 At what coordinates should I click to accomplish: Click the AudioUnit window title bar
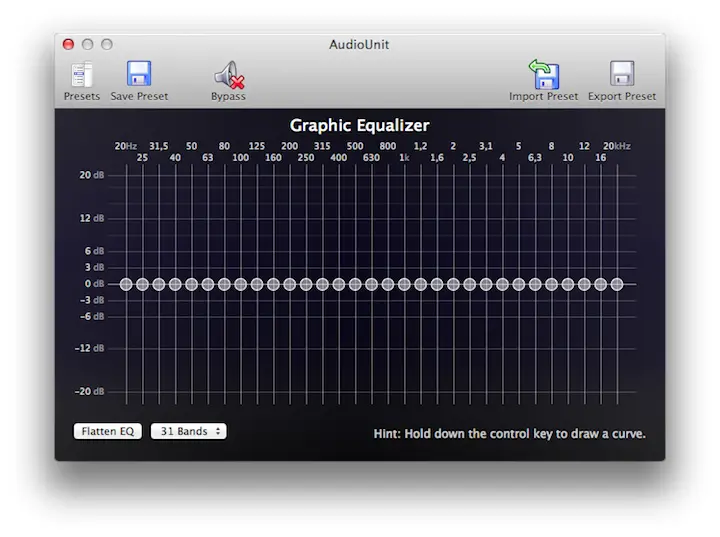tap(360, 44)
